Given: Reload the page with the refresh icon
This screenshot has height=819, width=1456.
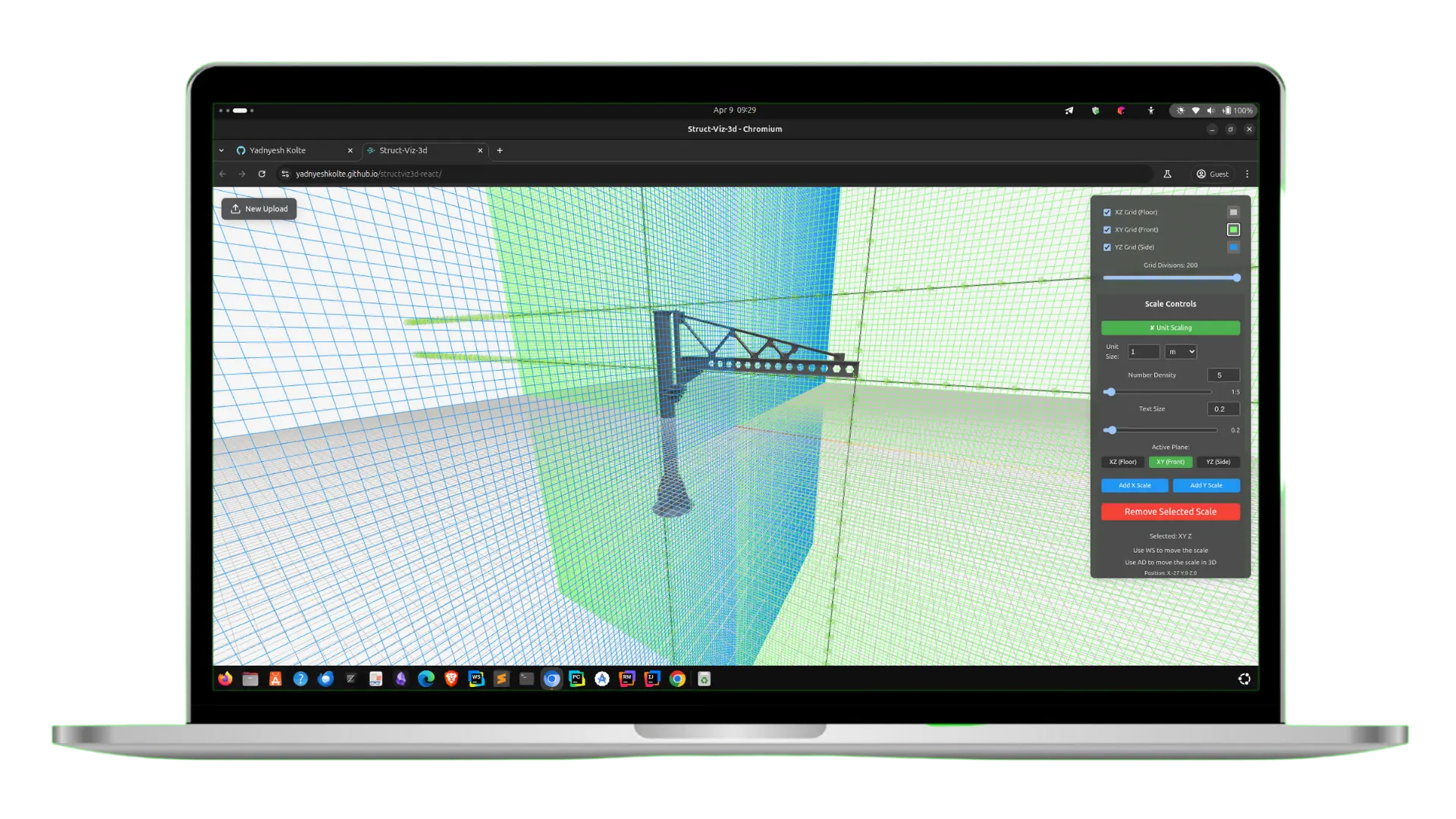Looking at the screenshot, I should (262, 174).
